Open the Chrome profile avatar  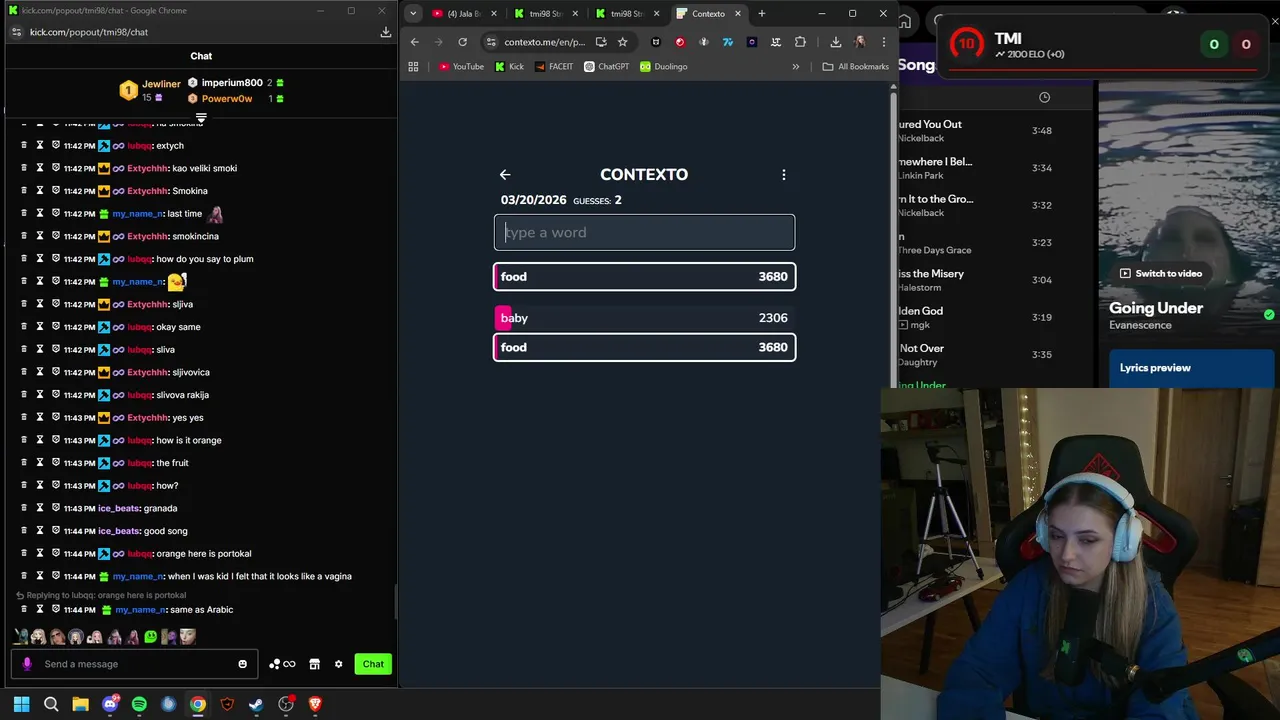860,42
